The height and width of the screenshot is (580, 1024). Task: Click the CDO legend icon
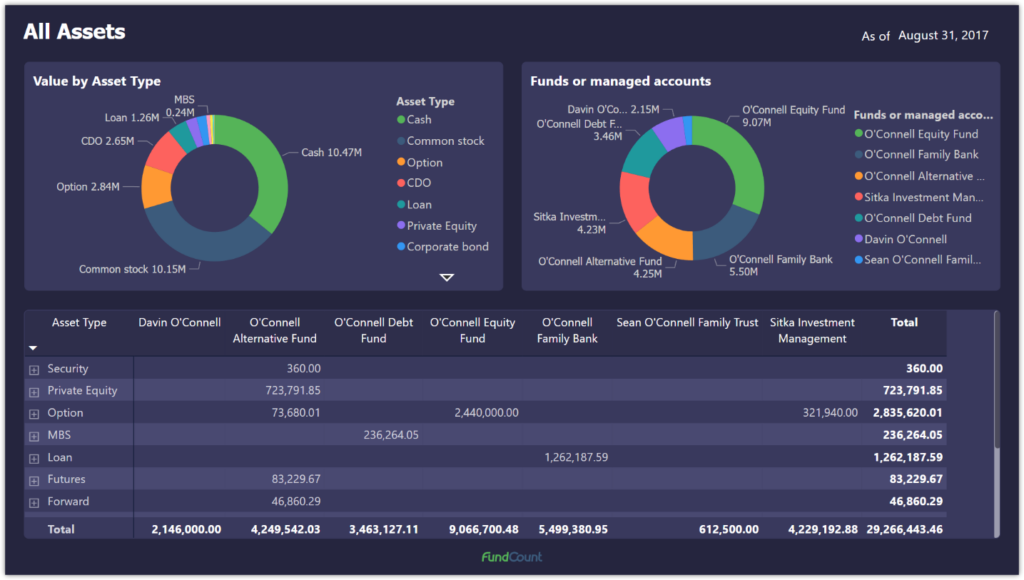[403, 183]
